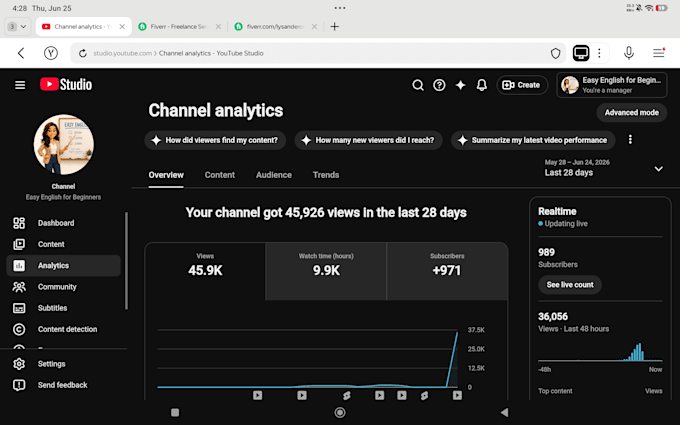Open the Easy English for Beginners account switcher

point(611,85)
